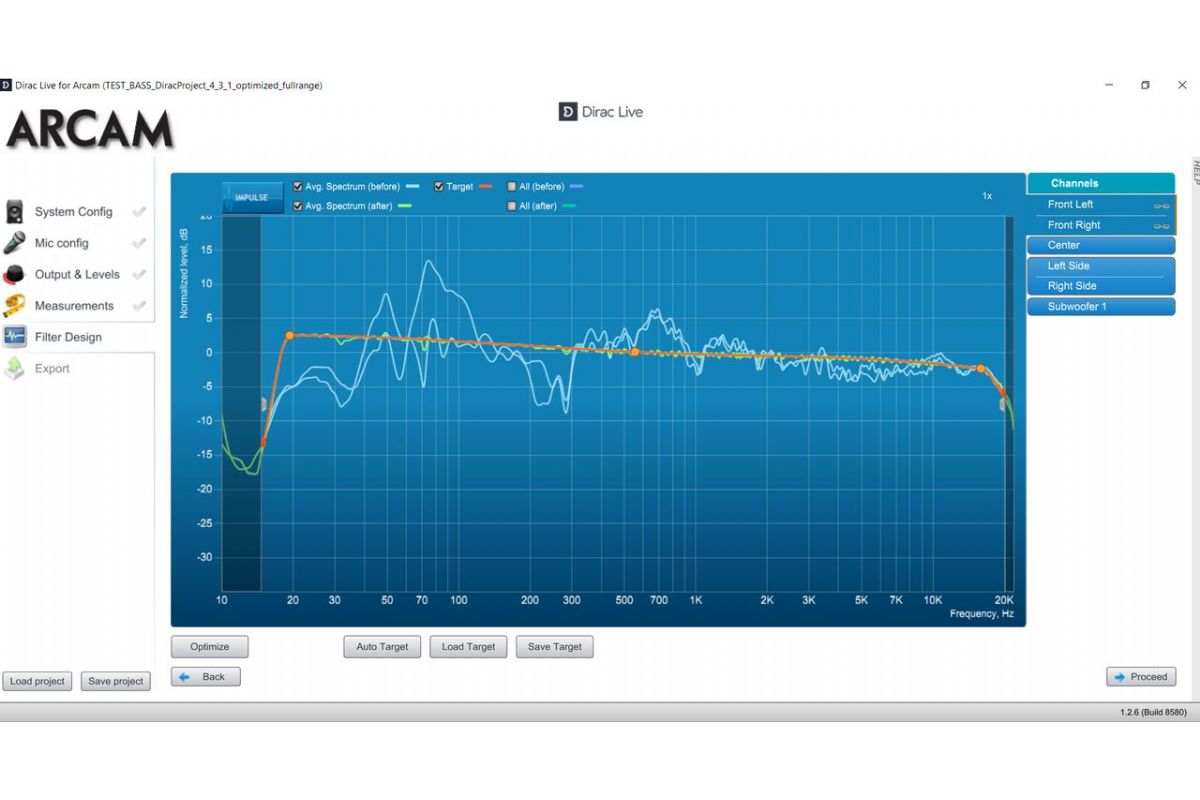The height and width of the screenshot is (800, 1200).
Task: Toggle the Target curve checkbox
Action: (439, 186)
